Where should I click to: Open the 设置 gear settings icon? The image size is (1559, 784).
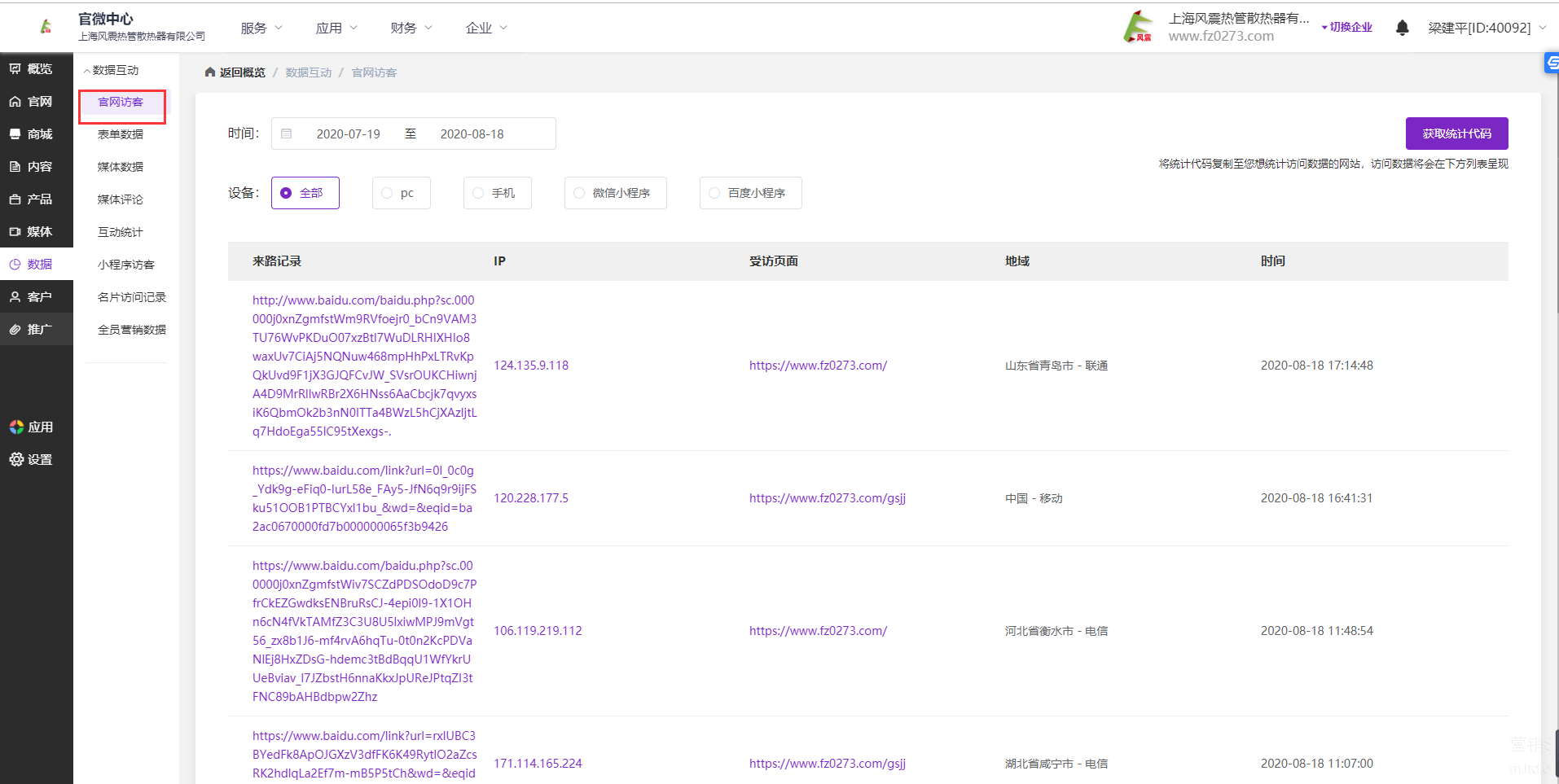click(16, 460)
